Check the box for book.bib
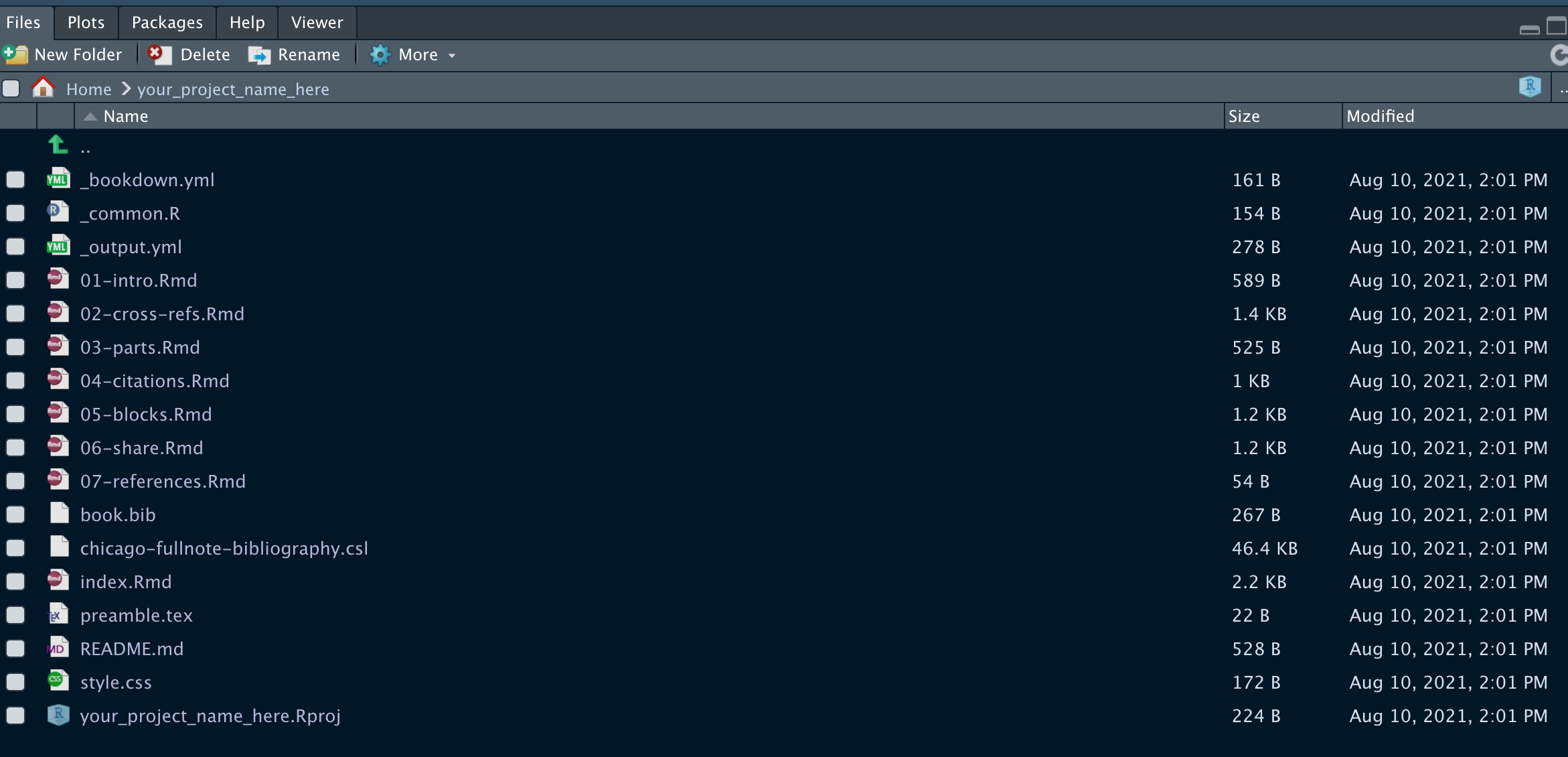Viewport: 1568px width, 757px height. (x=15, y=514)
